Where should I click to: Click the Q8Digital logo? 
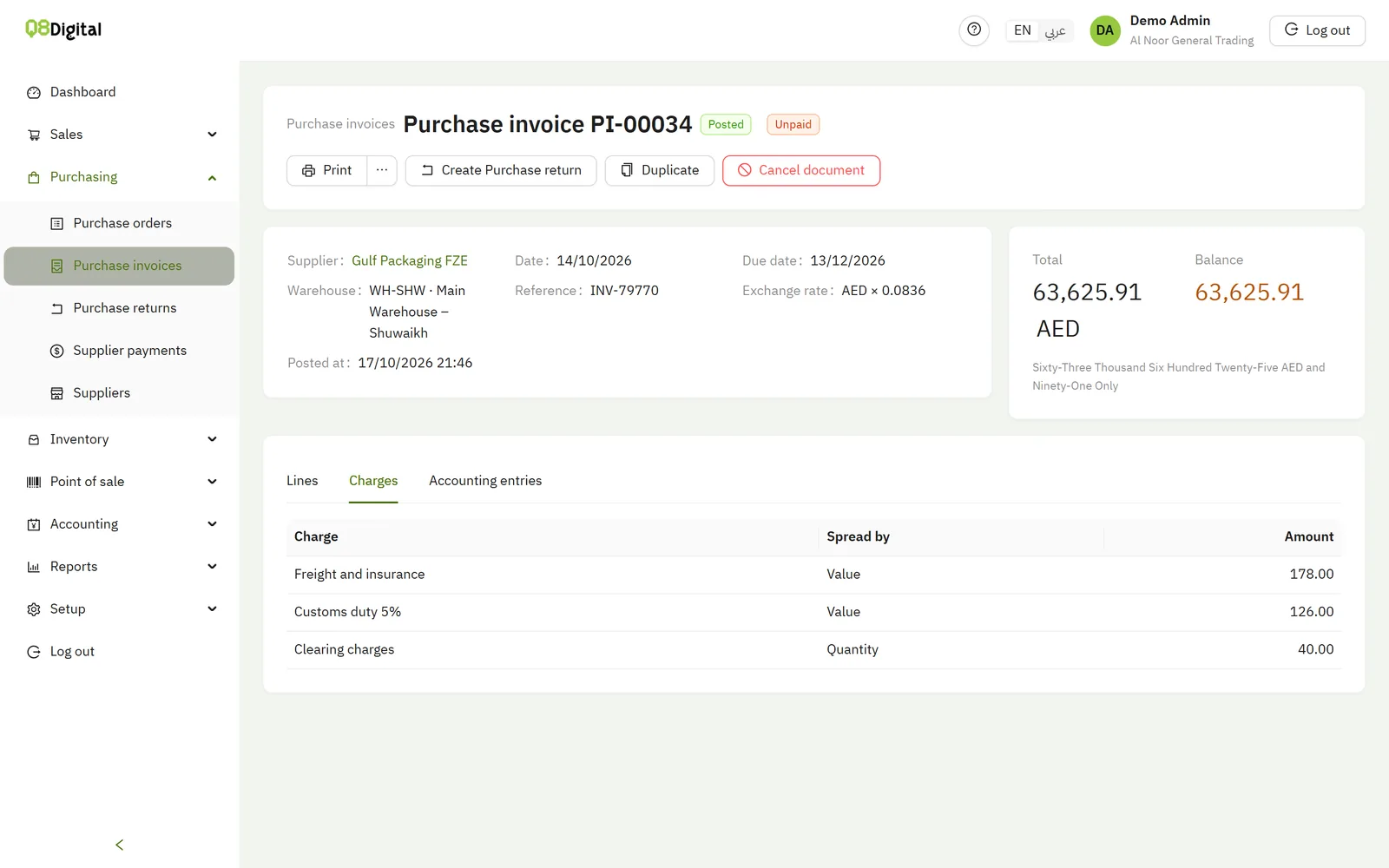coord(63,30)
